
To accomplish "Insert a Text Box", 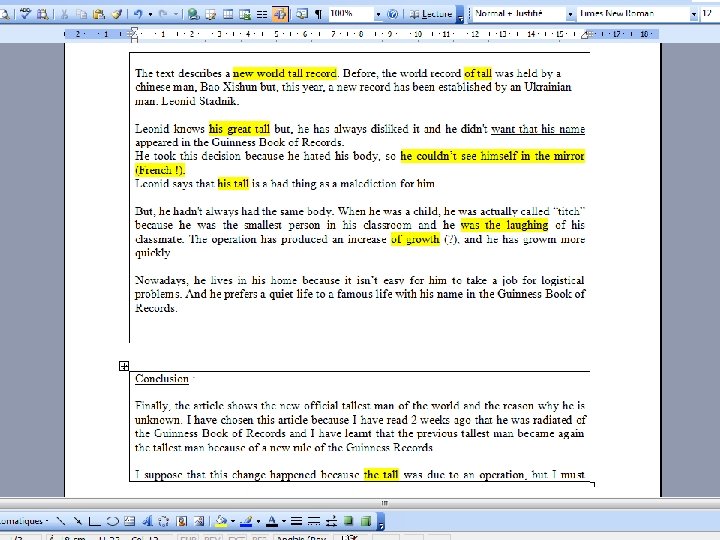I will click(x=129, y=521).
